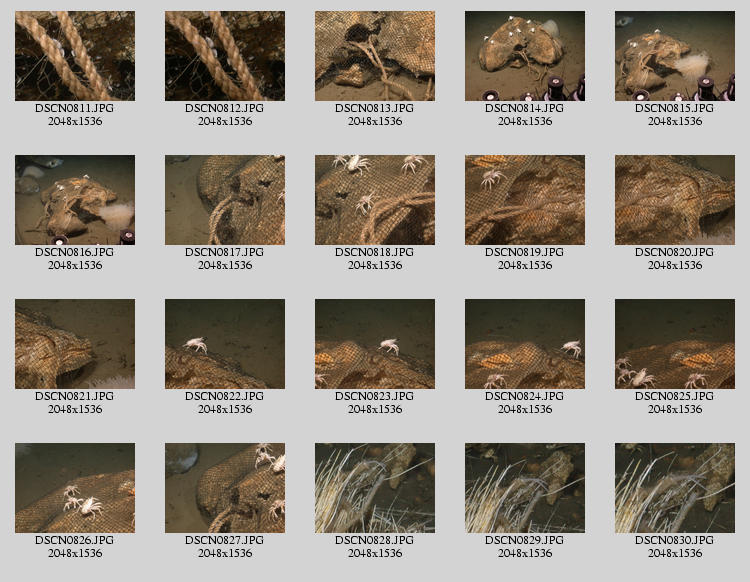Select thumbnail for DSCN0812.JPG
Viewport: 750px width, 582px height.
225,56
